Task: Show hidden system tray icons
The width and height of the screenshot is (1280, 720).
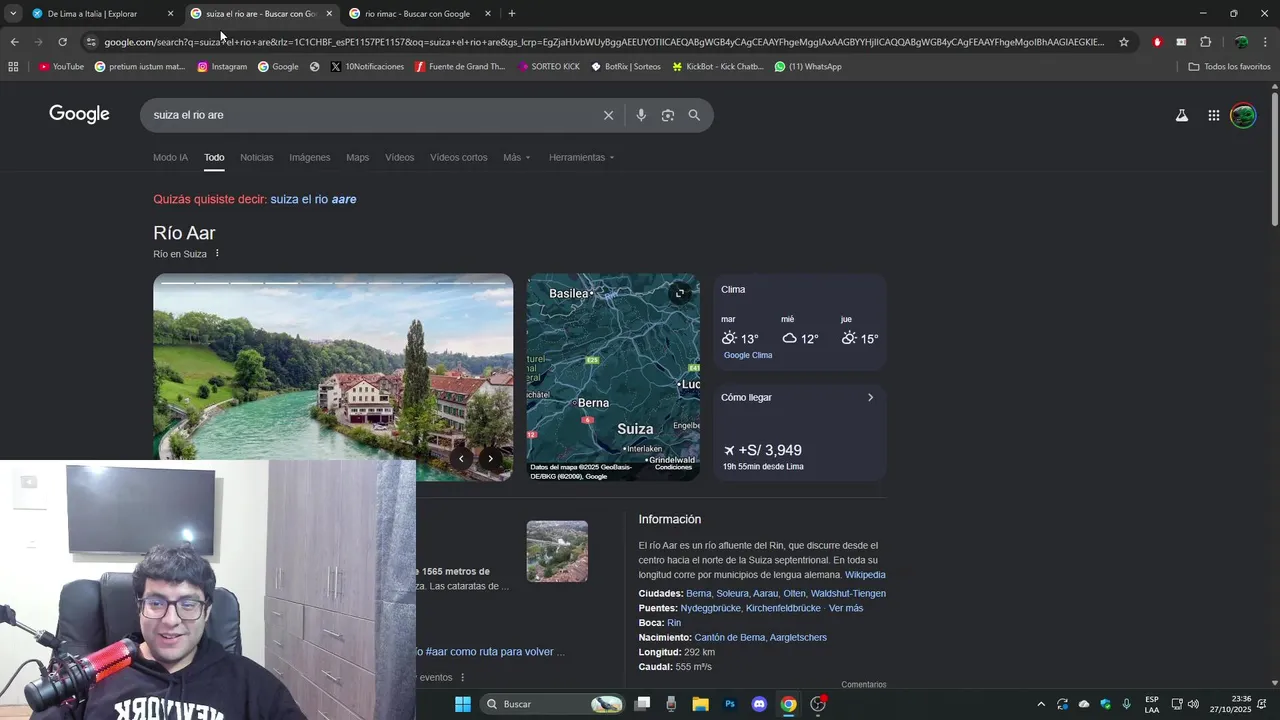Action: click(x=1041, y=704)
